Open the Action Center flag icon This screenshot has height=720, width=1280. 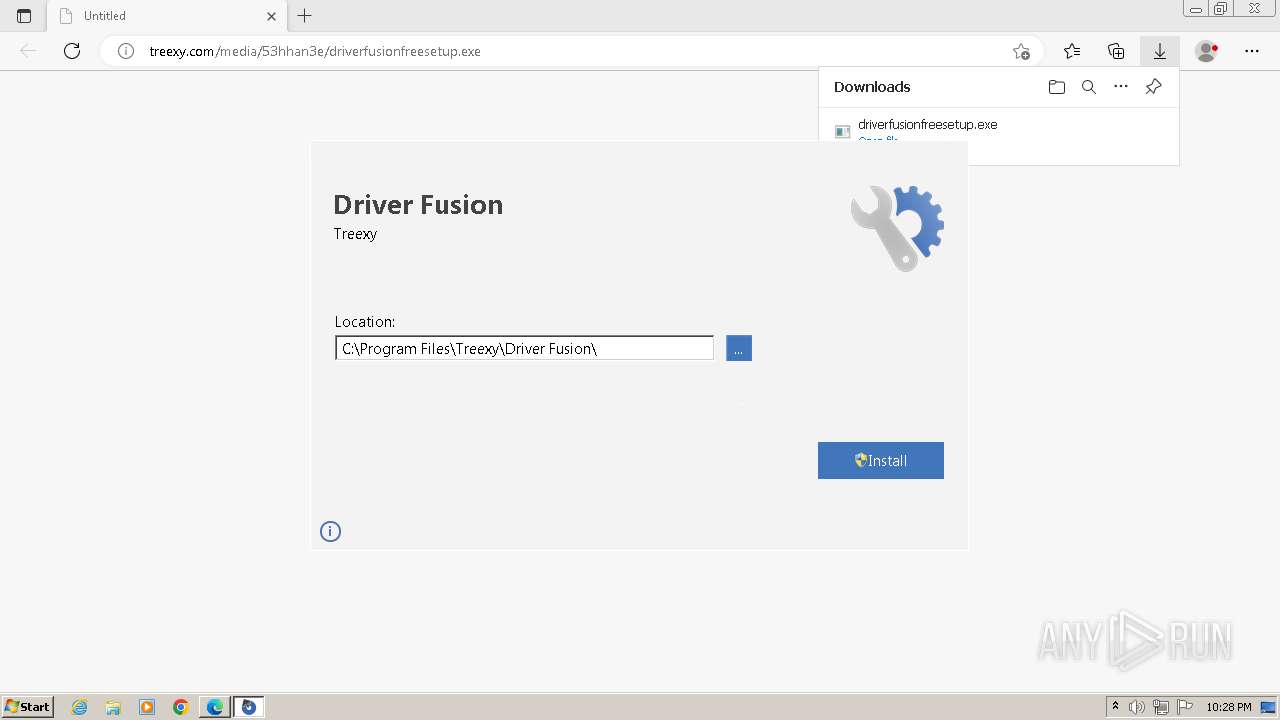tap(1185, 707)
